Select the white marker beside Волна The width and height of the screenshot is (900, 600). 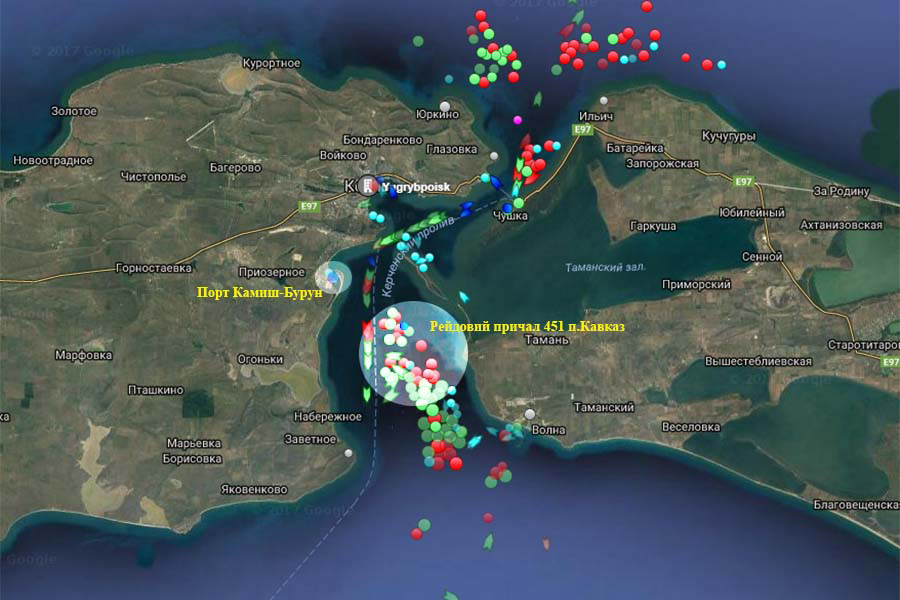(530, 414)
